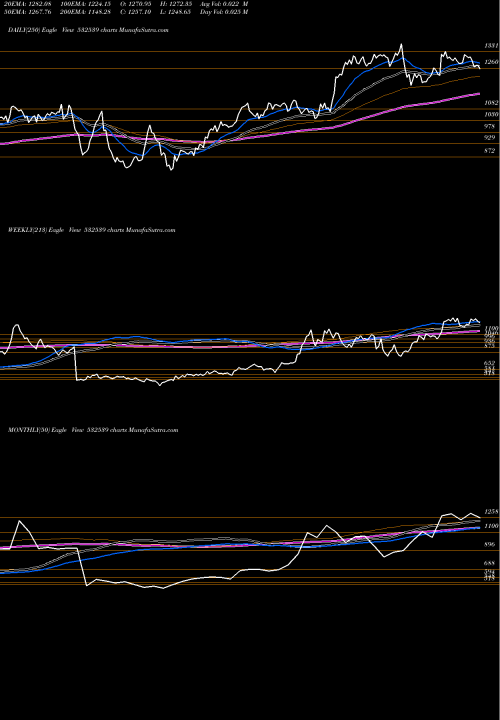500x720 pixels.
Task: Click the 200EMA value readout
Action: (85, 12)
